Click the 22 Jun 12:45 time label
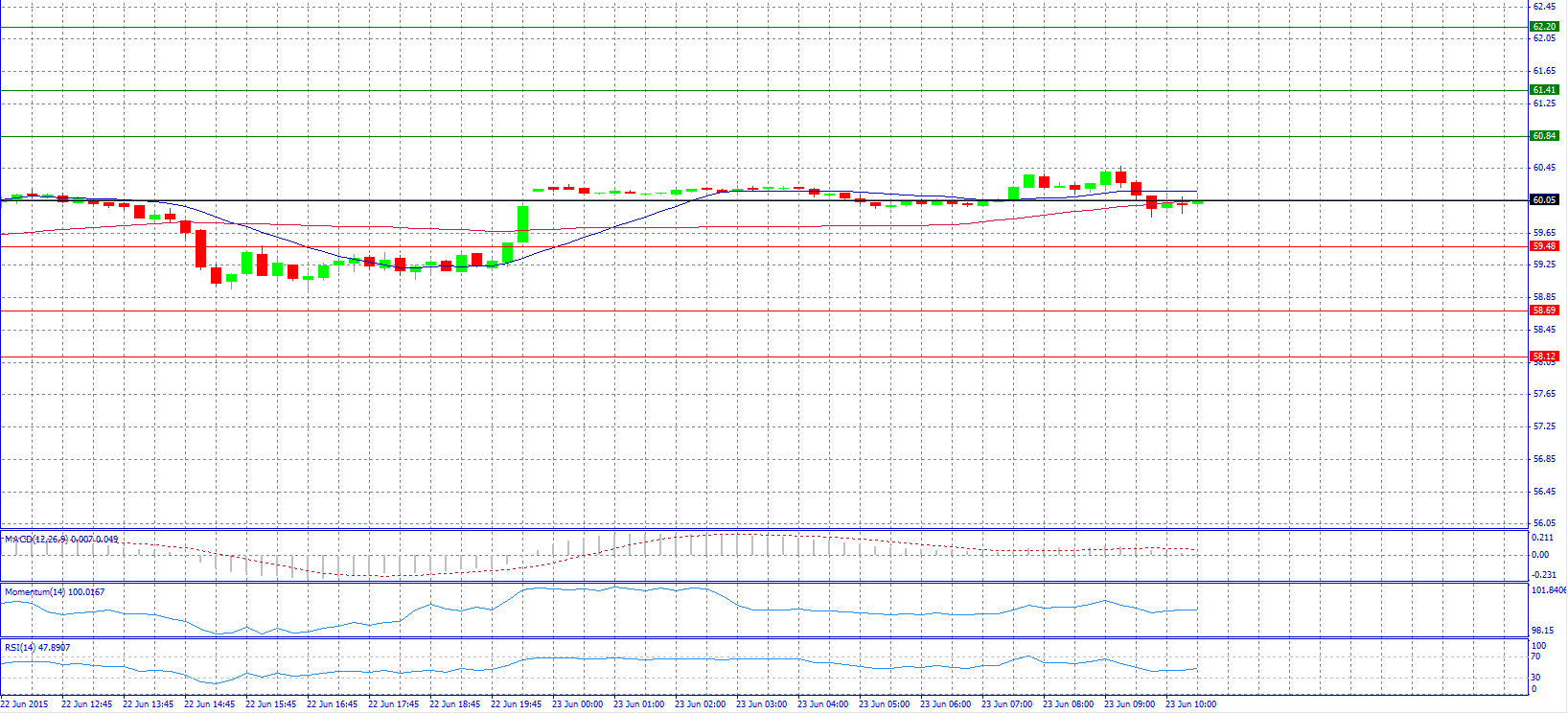Screen dimensions: 1568x714 tap(86, 704)
